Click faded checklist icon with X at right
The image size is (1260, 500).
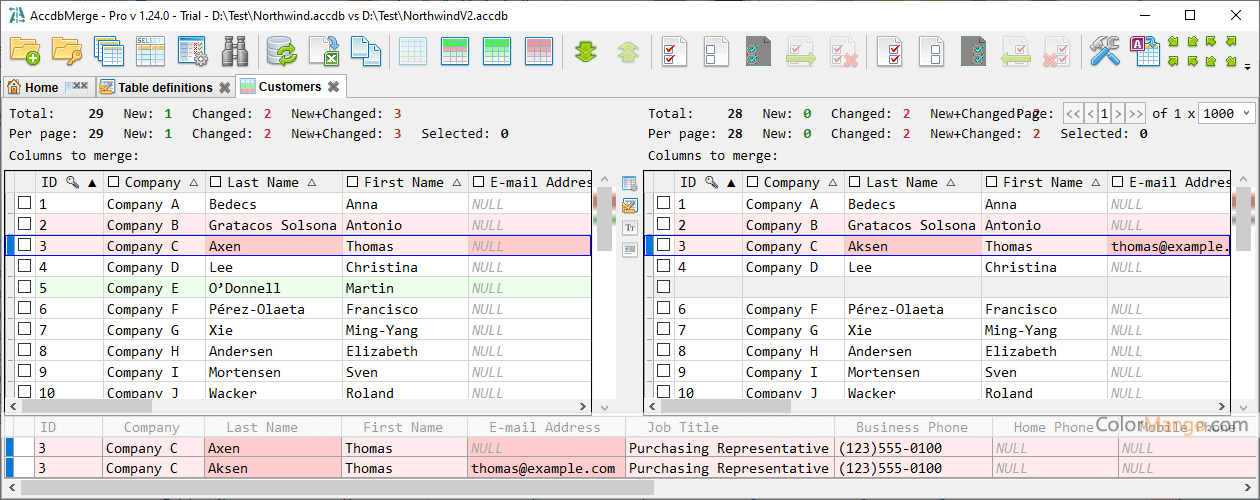point(844,50)
